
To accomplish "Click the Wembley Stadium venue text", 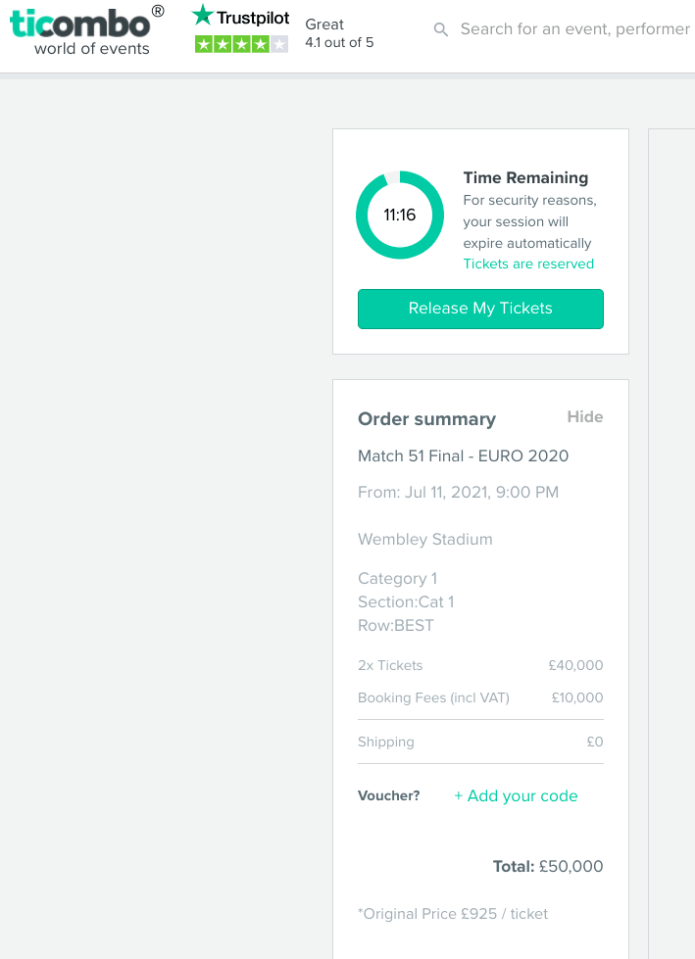I will (x=425, y=539).
